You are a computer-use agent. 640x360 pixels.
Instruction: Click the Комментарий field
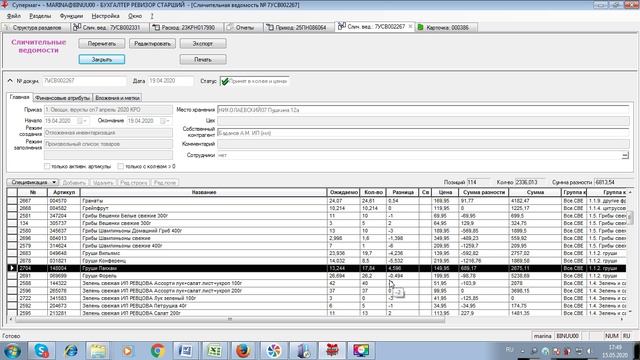coord(423,144)
